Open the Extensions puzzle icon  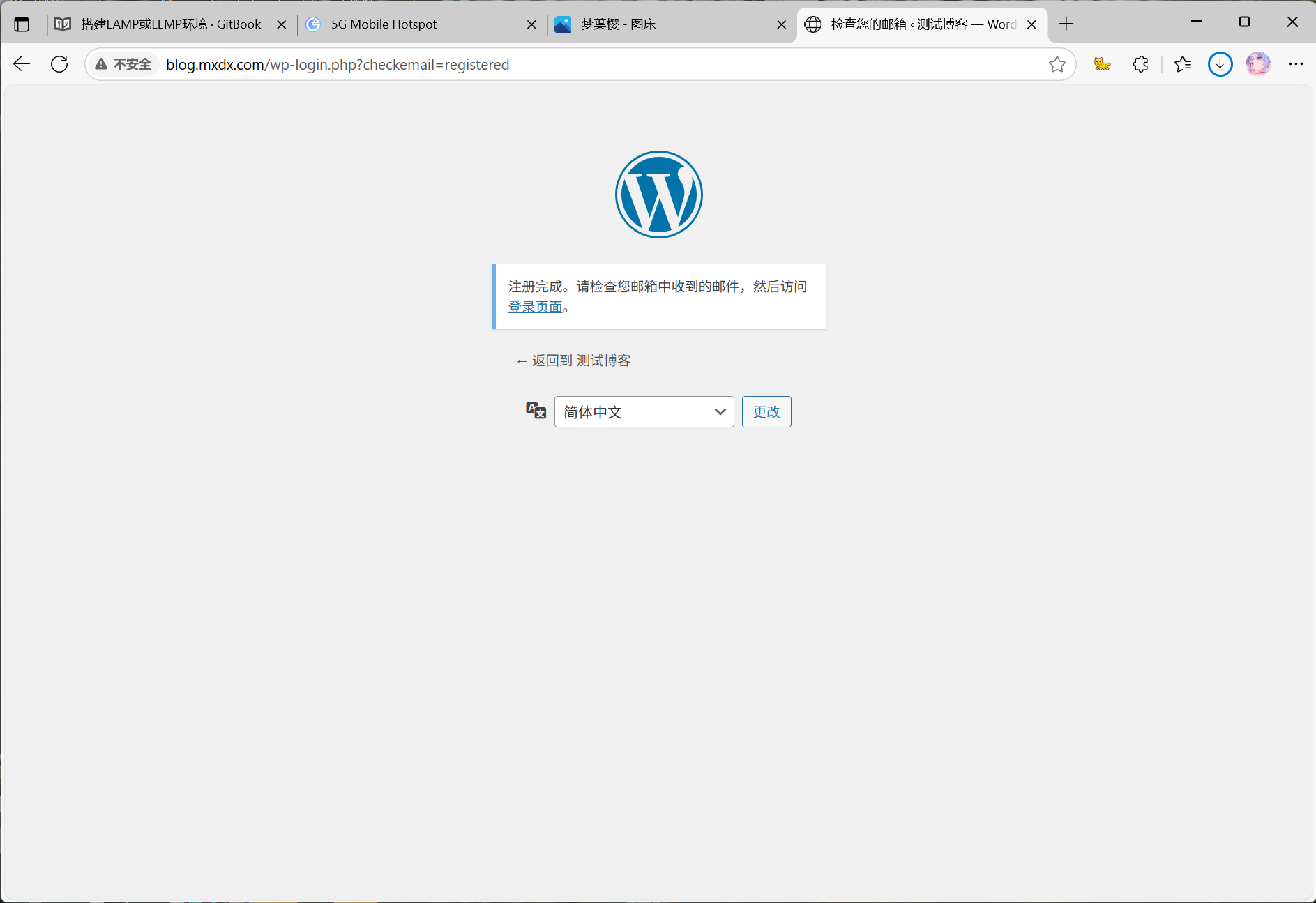(1140, 64)
